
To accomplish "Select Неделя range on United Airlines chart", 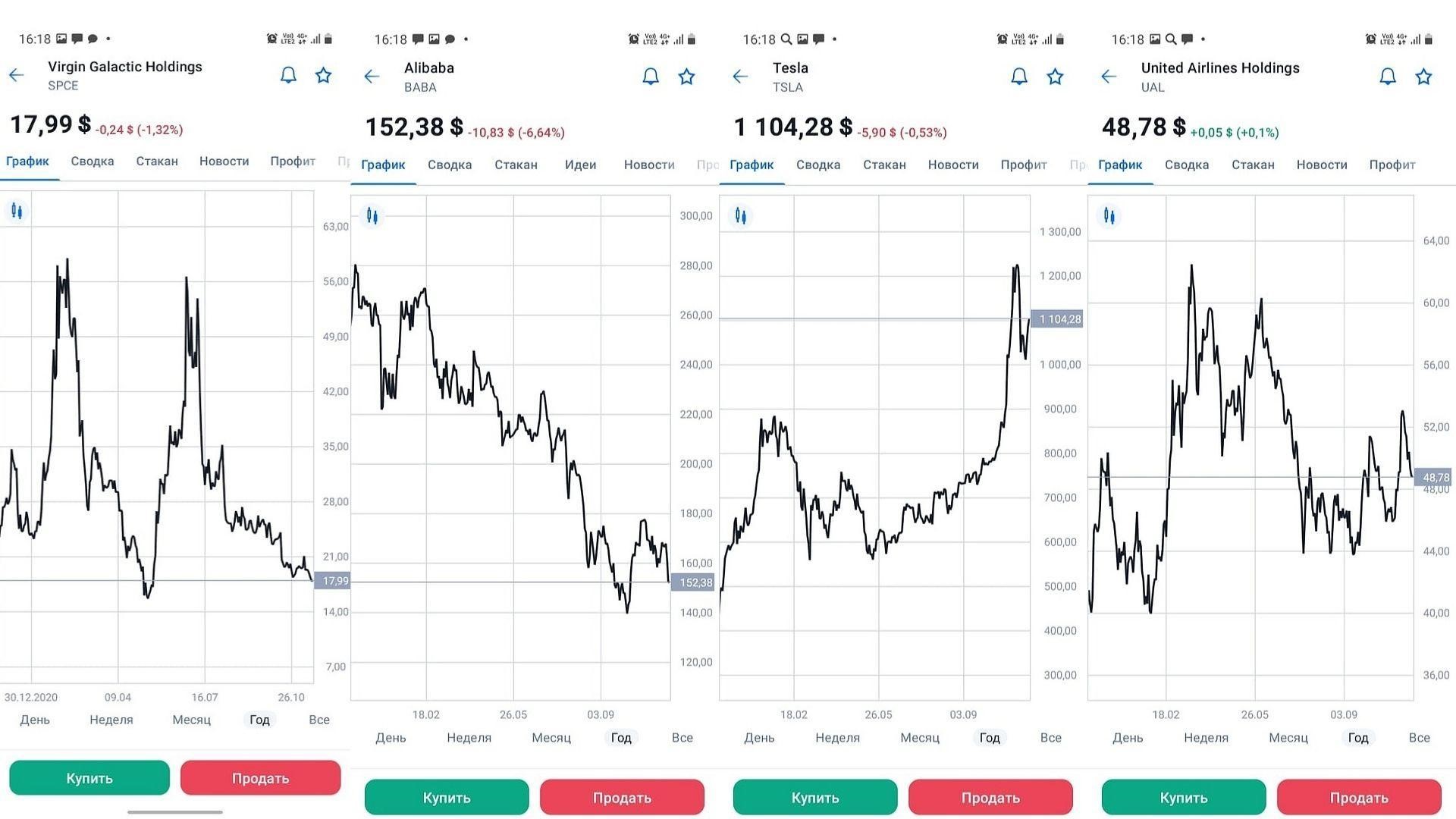I will (1206, 738).
